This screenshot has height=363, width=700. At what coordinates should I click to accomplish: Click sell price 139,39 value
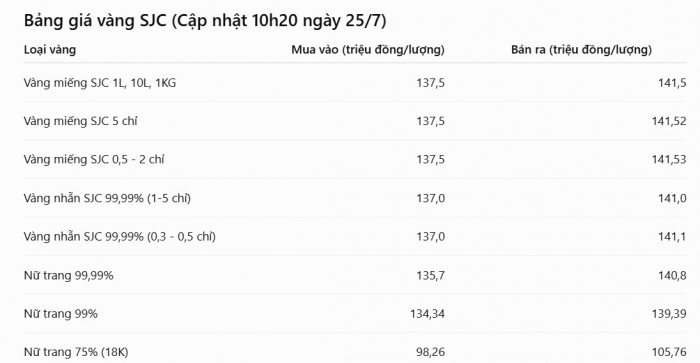pyautogui.click(x=669, y=313)
